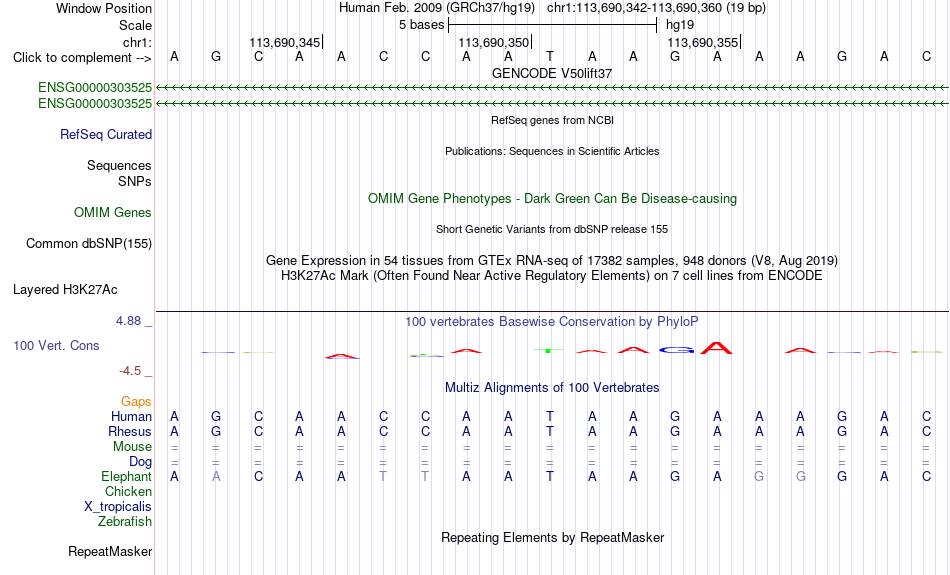Select the Common dbSNP(155) track label
The width and height of the screenshot is (950, 575).
pyautogui.click(x=89, y=244)
